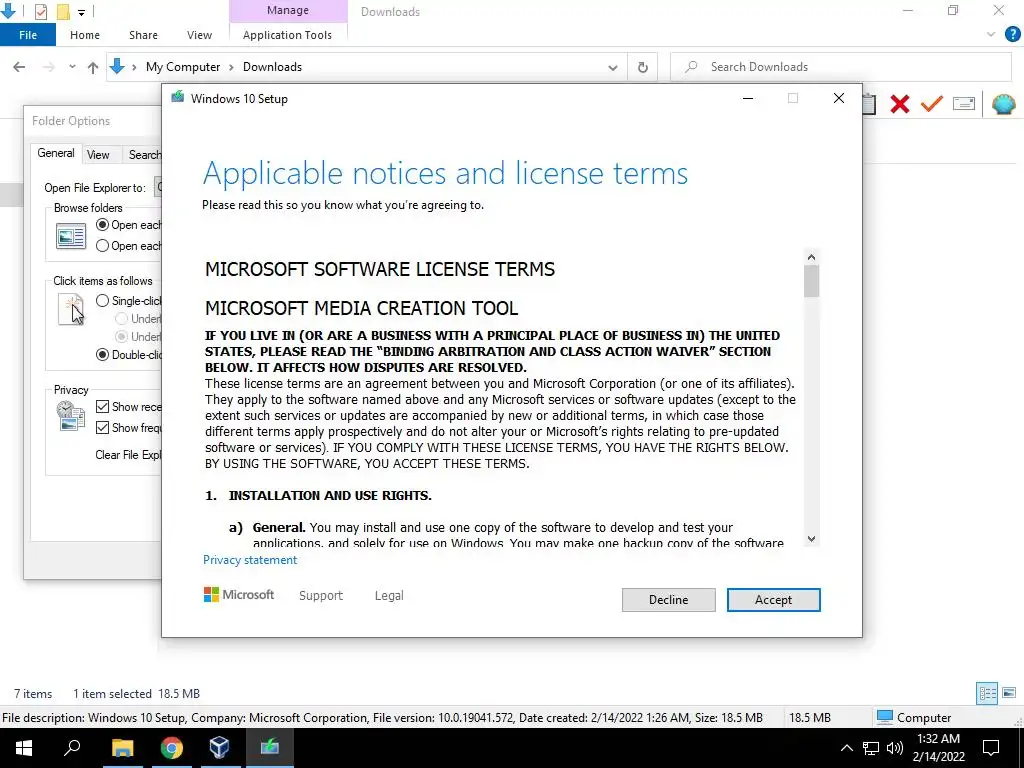Open the File menu tab
The image size is (1024, 768).
[x=28, y=35]
